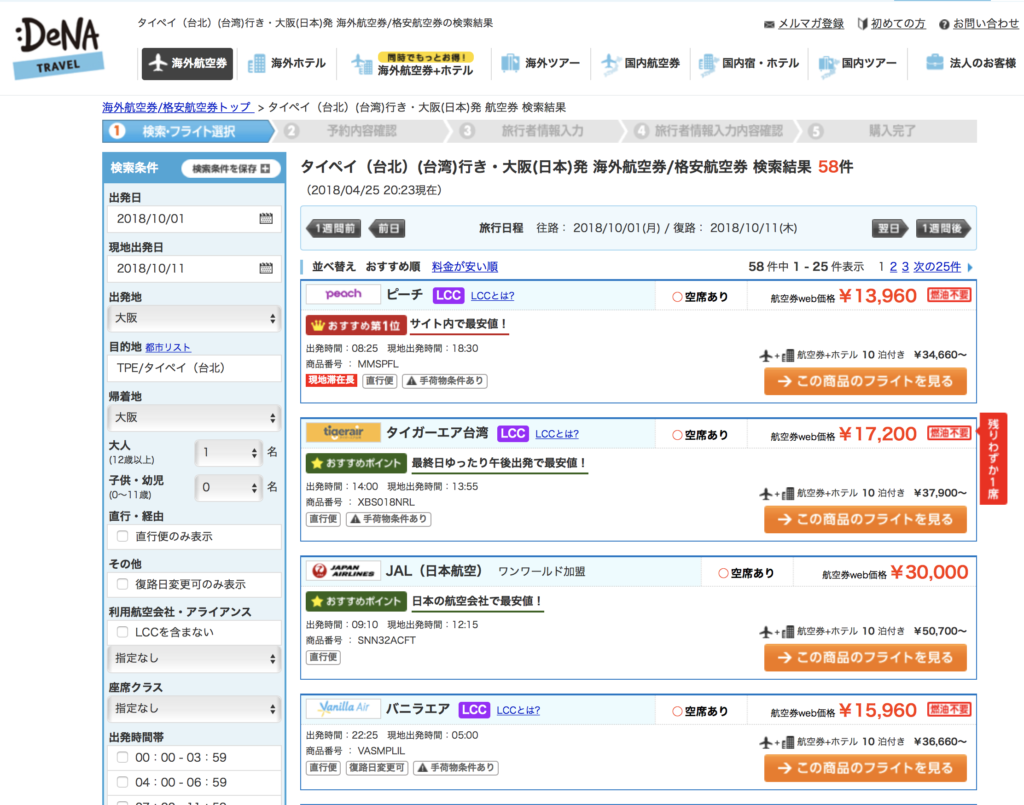Select the 国内ツアー nav tab
1024x805 pixels.
pos(858,63)
